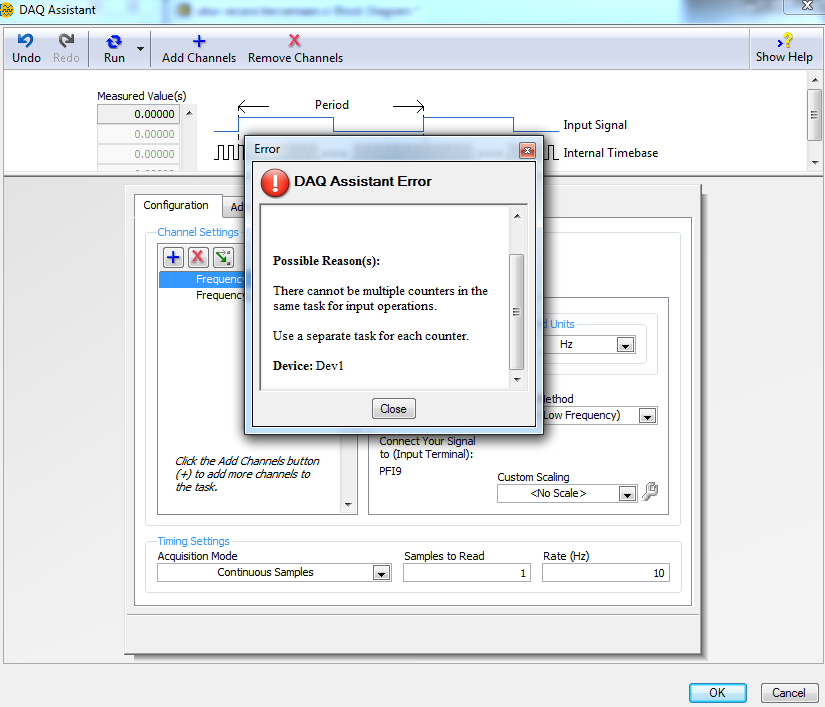Add a channel using the blue plus icon
Viewport: 825px width, 707px height.
click(172, 257)
